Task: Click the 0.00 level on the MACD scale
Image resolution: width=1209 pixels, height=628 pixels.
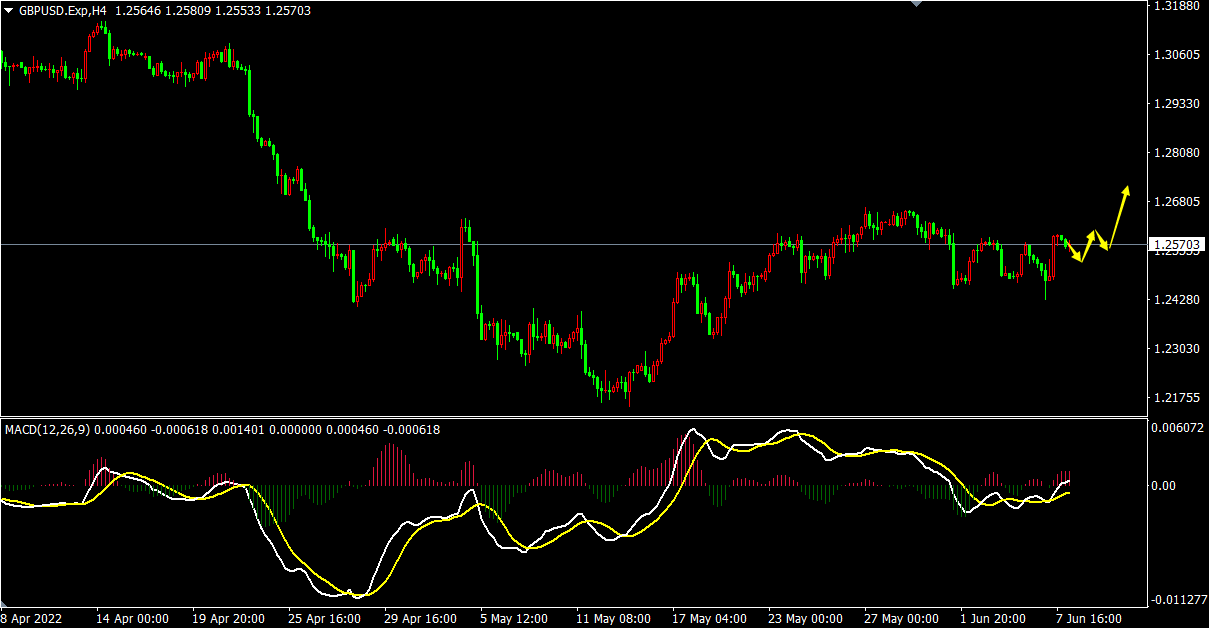Action: [x=1164, y=486]
